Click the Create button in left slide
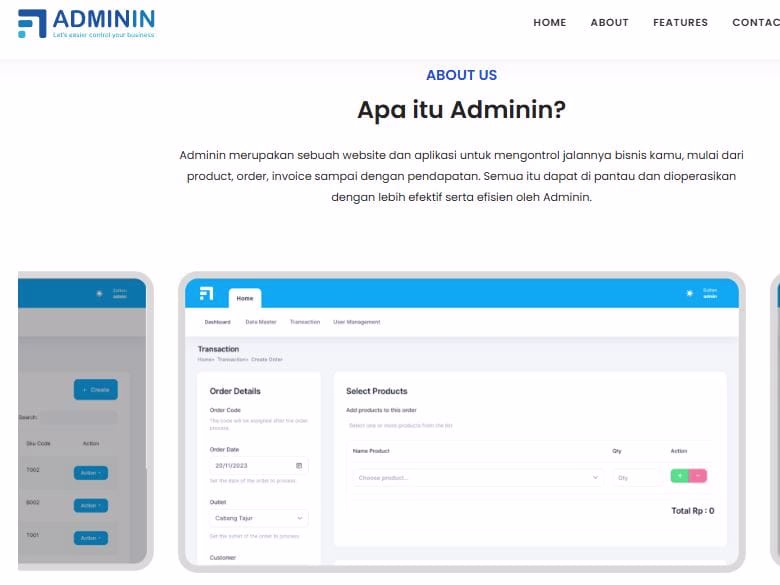Screen dimensions: 780x585 click(x=96, y=390)
